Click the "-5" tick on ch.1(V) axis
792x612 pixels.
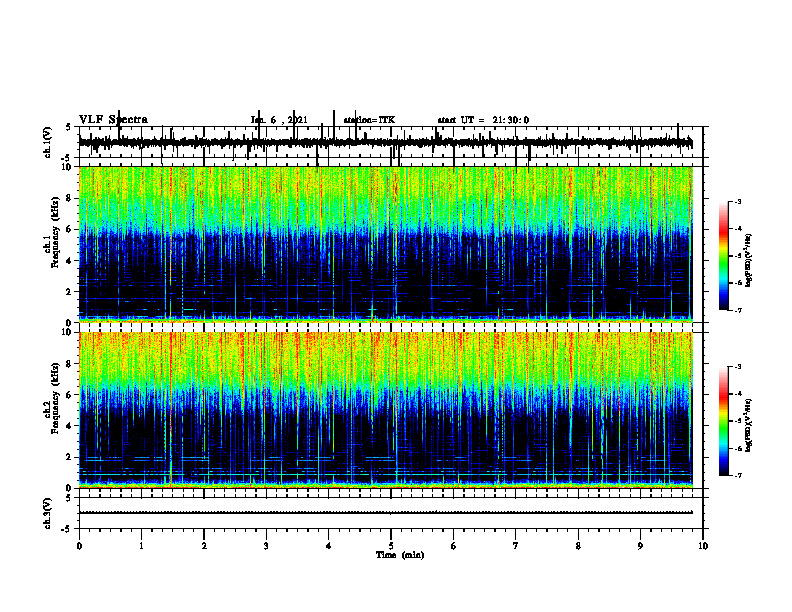pyautogui.click(x=67, y=158)
